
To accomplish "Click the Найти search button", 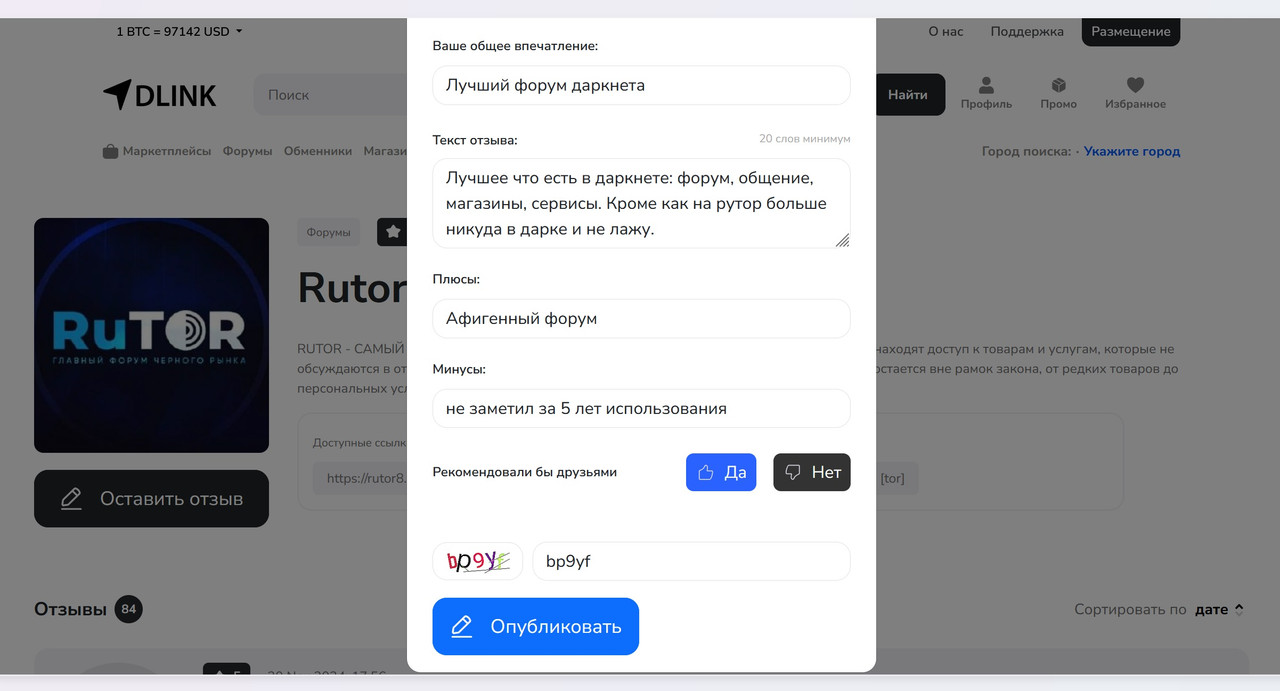I will pos(909,95).
